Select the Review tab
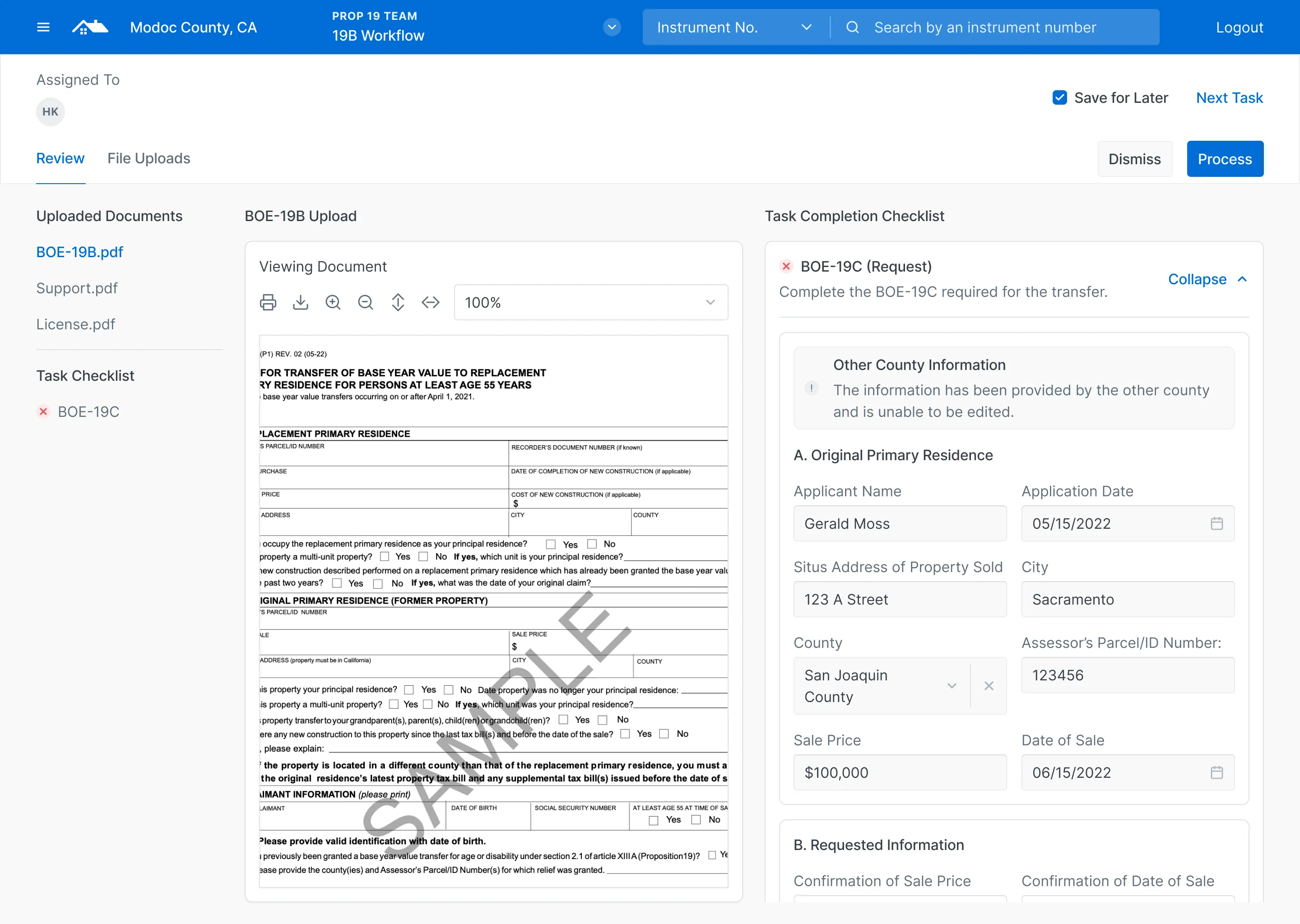Image resolution: width=1300 pixels, height=924 pixels. pyautogui.click(x=60, y=158)
